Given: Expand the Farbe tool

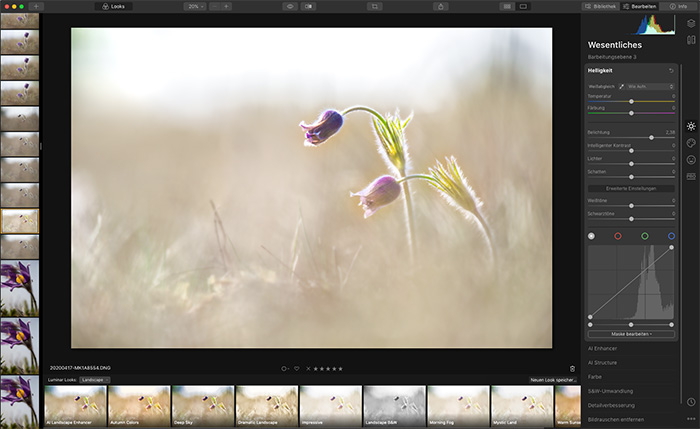Looking at the screenshot, I should click(x=595, y=377).
